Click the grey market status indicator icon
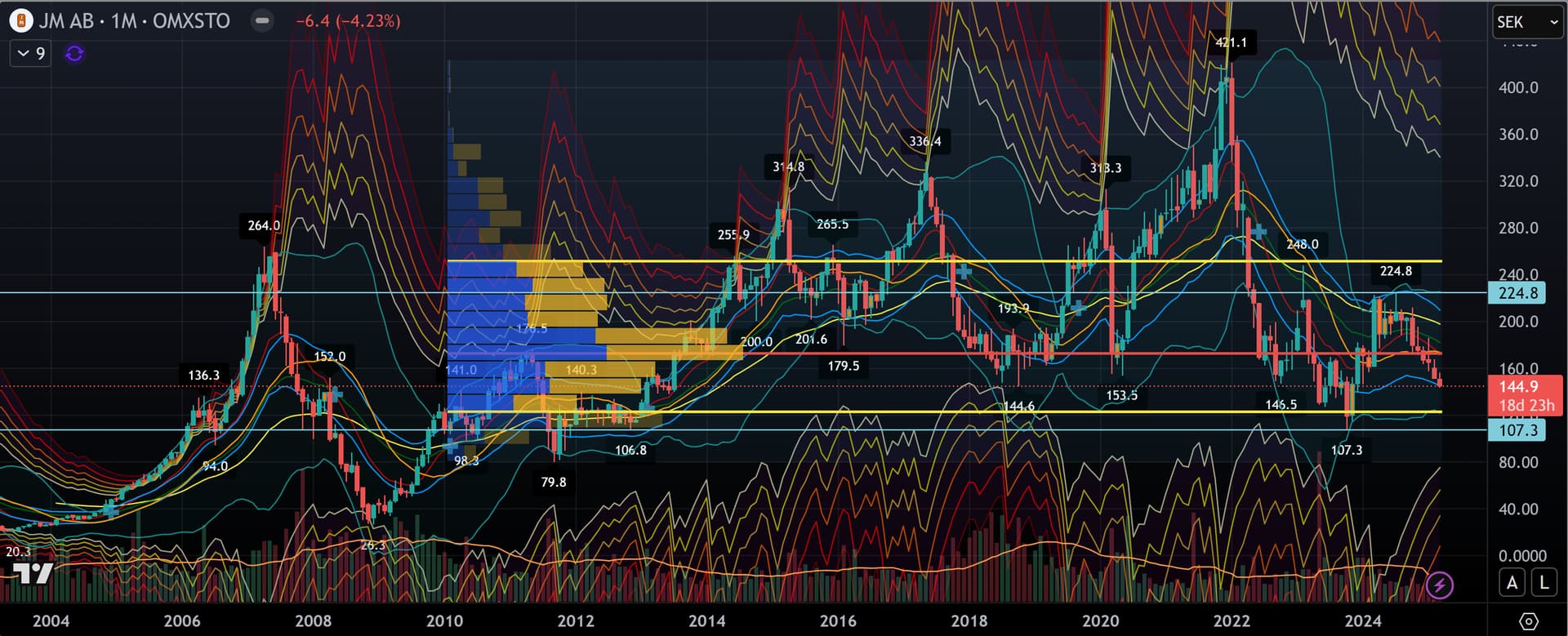Image resolution: width=1568 pixels, height=636 pixels. (261, 21)
